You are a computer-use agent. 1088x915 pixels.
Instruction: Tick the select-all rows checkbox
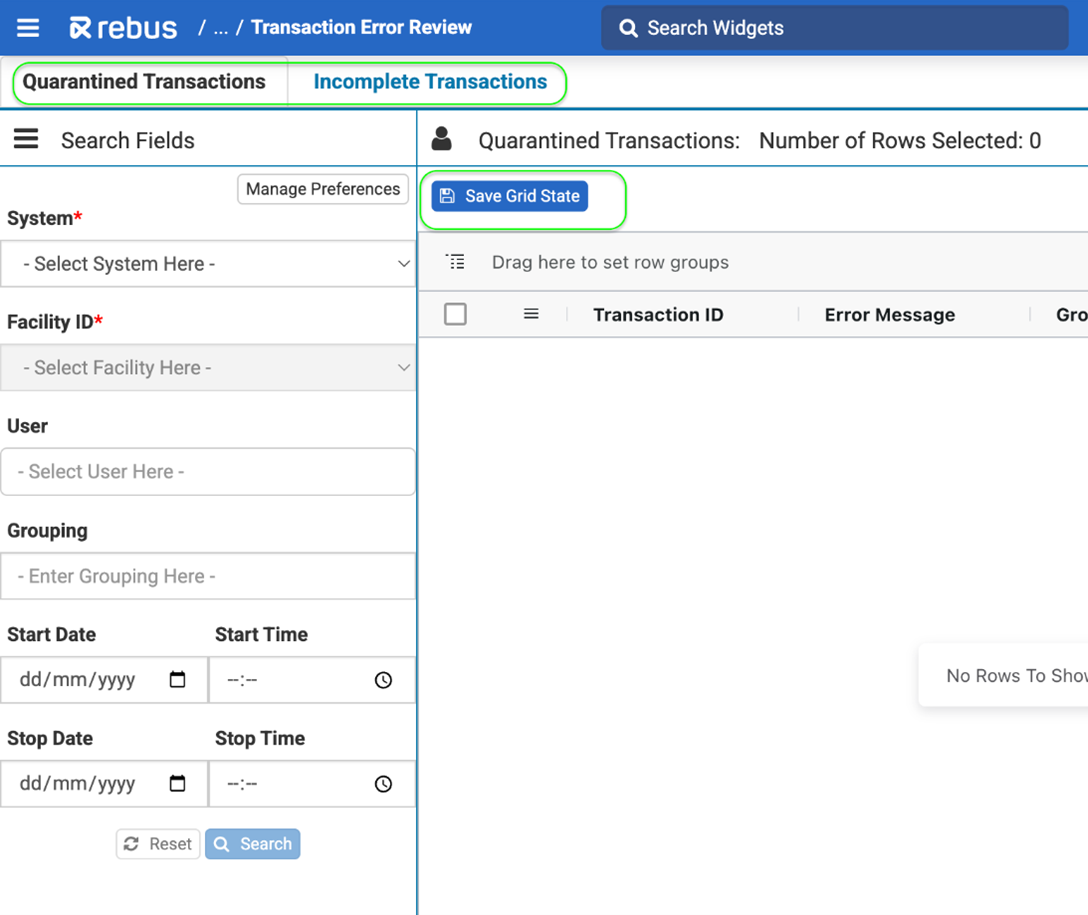point(455,314)
